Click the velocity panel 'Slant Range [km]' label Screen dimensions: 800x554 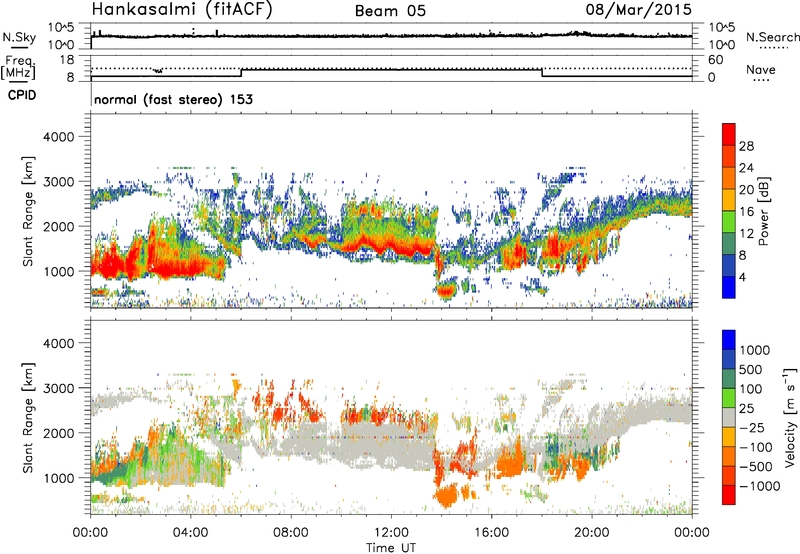(28, 417)
